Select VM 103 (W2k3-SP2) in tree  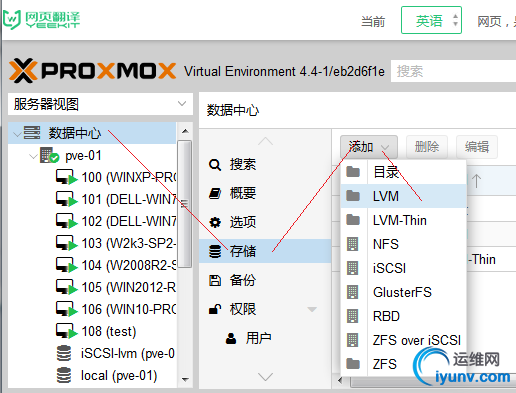tap(129, 243)
